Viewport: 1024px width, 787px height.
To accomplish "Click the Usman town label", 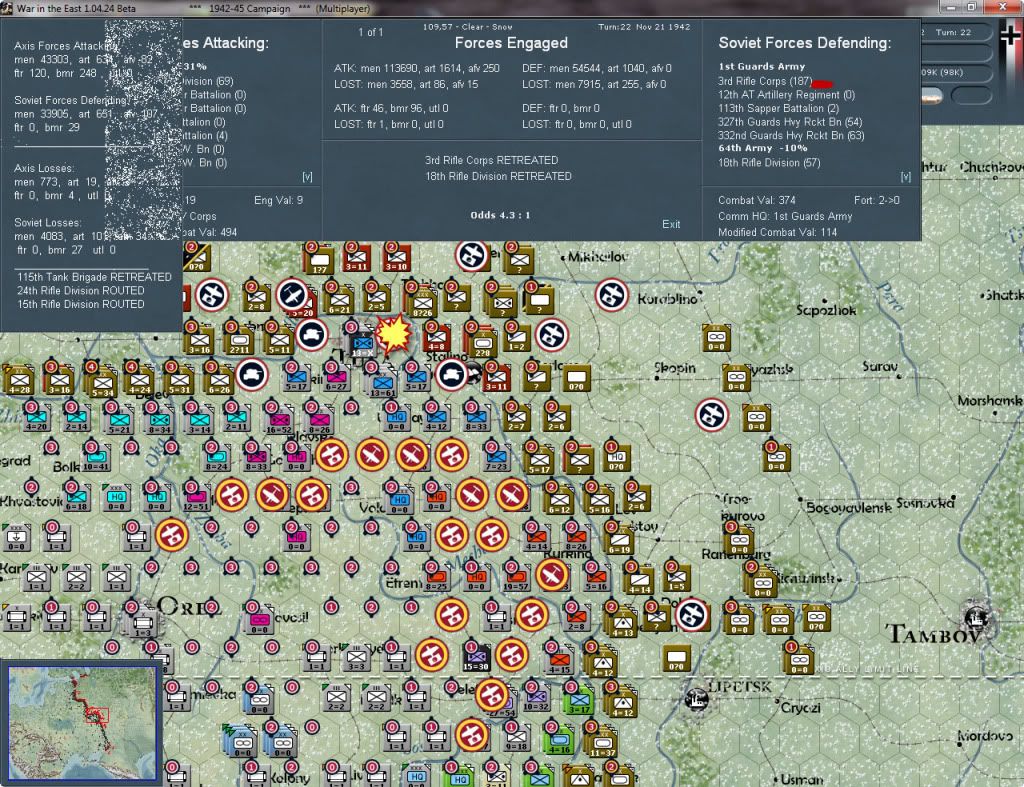I will point(801,779).
